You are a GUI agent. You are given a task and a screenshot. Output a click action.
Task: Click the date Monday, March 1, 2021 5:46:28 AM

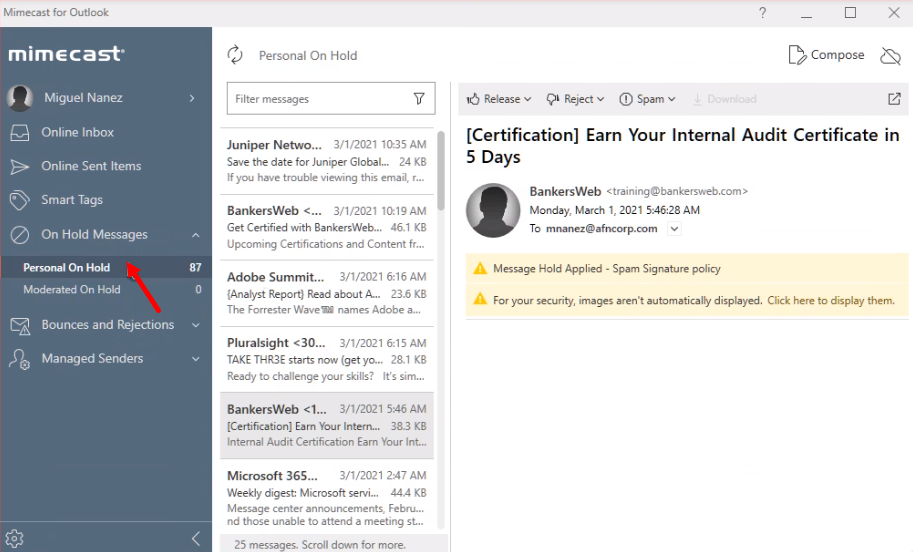614,210
